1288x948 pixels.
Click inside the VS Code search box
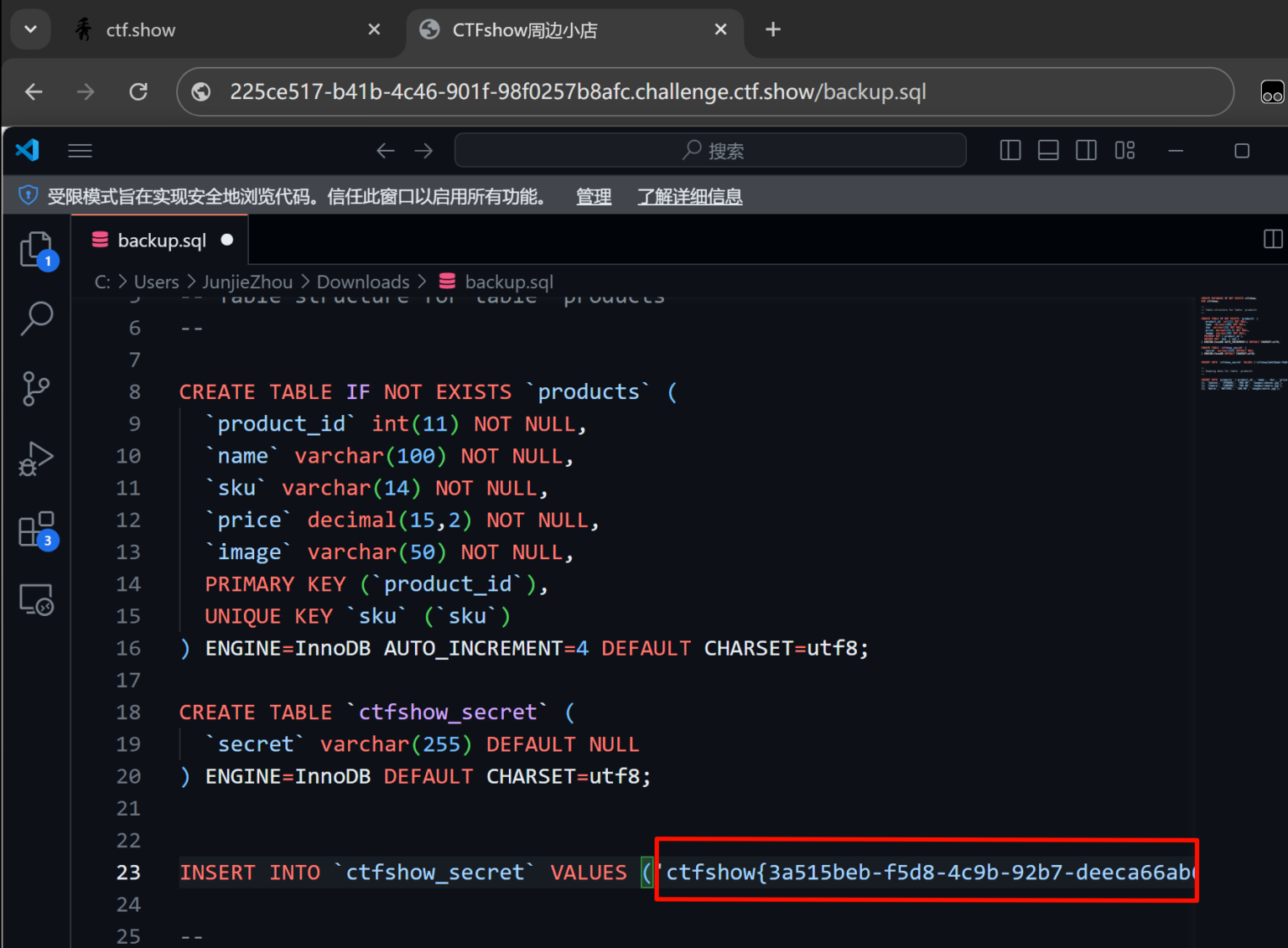pyautogui.click(x=709, y=150)
